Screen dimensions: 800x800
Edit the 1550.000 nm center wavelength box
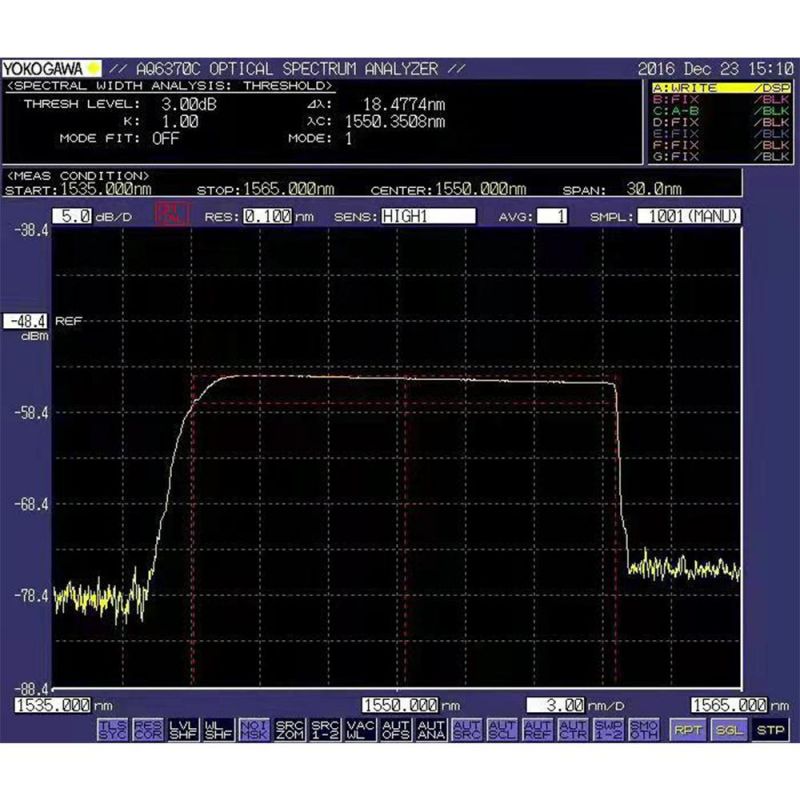pos(400,706)
